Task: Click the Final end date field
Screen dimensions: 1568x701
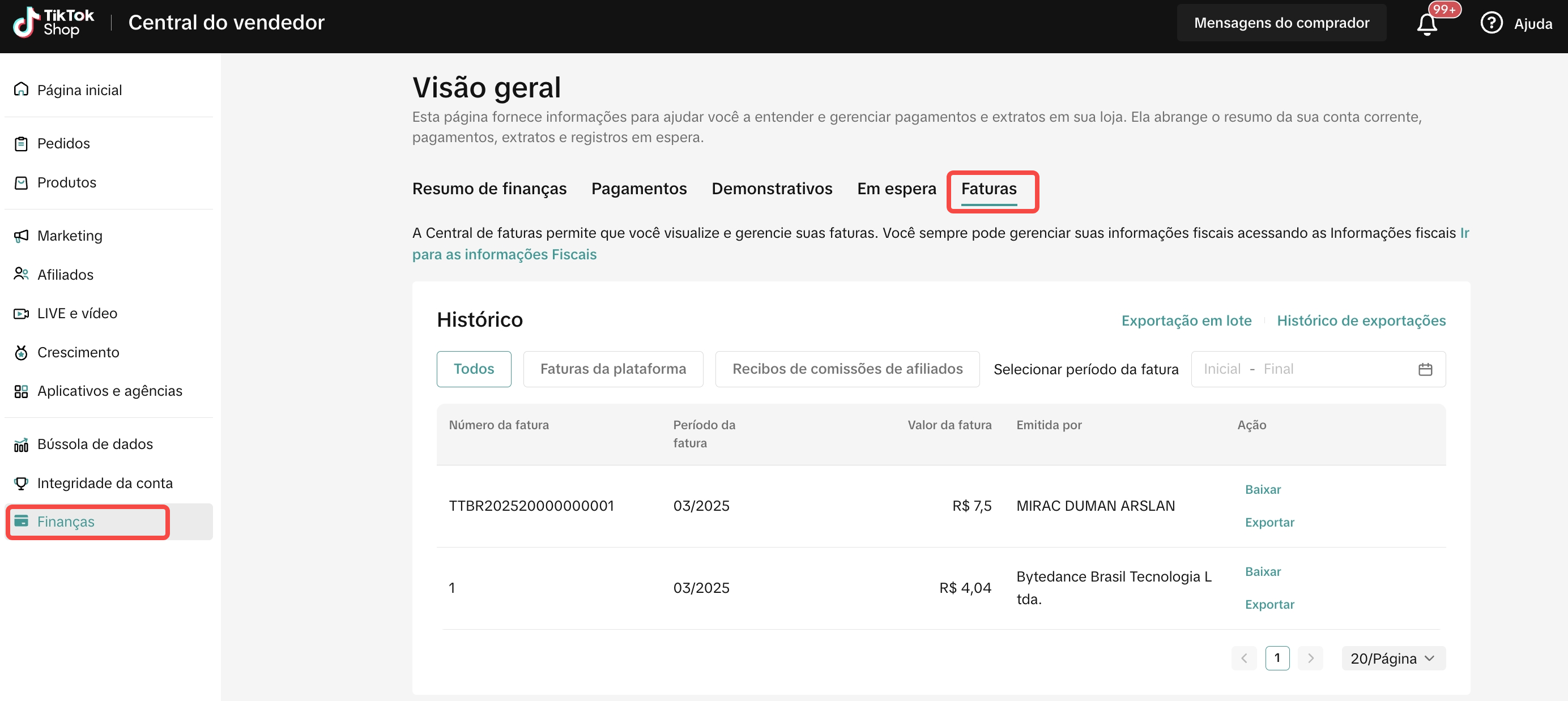Action: click(1279, 369)
